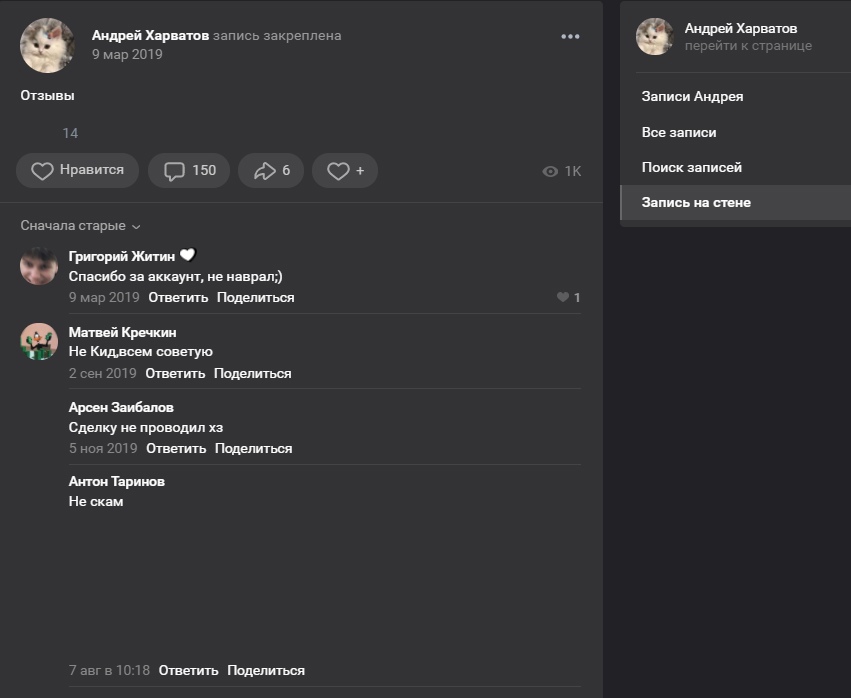Screen dimensions: 851x698
Task: Like Григорий Житин's comment heart icon
Action: (563, 298)
